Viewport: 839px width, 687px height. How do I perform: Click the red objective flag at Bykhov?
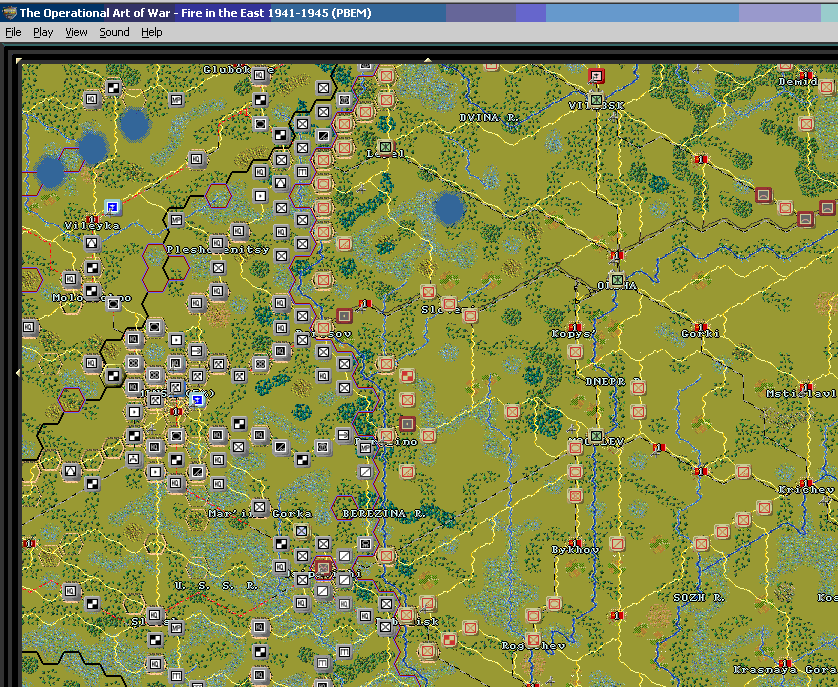575,543
